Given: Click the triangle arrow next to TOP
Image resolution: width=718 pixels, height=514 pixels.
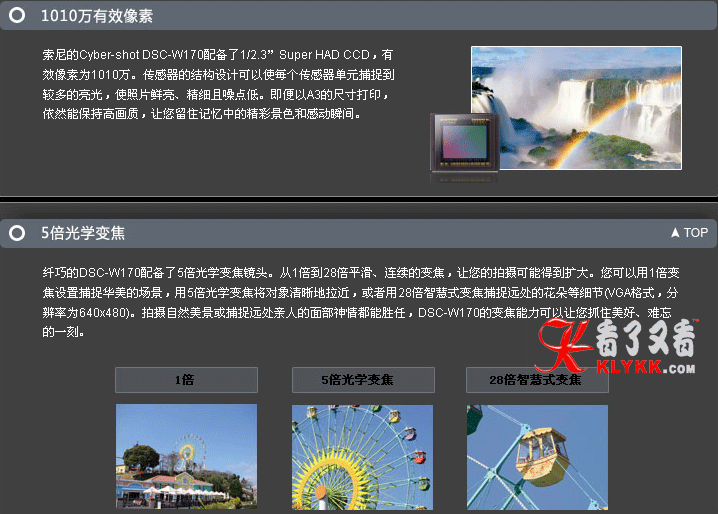Looking at the screenshot, I should click(x=675, y=233).
